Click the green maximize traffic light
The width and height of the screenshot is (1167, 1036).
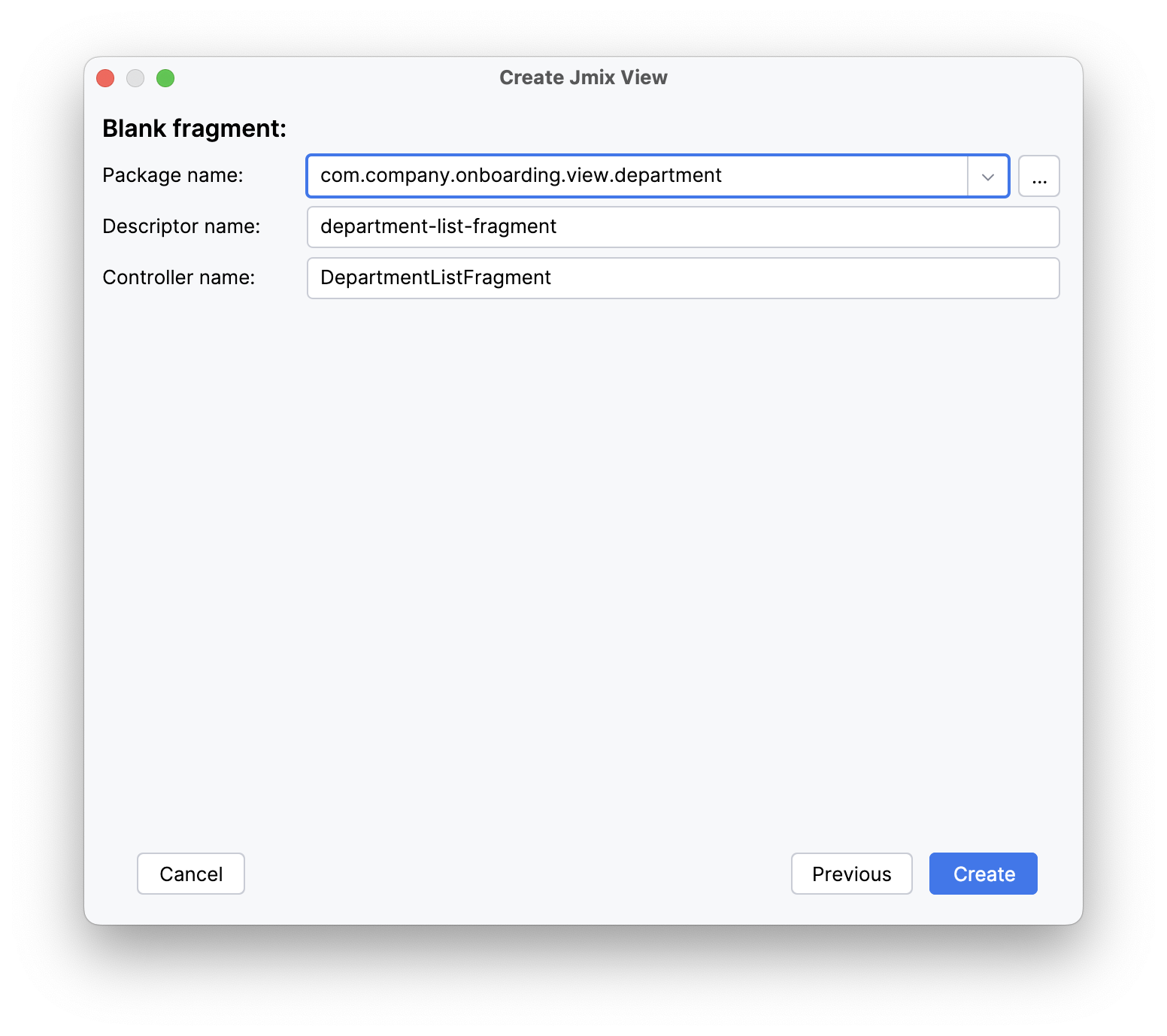click(x=166, y=77)
